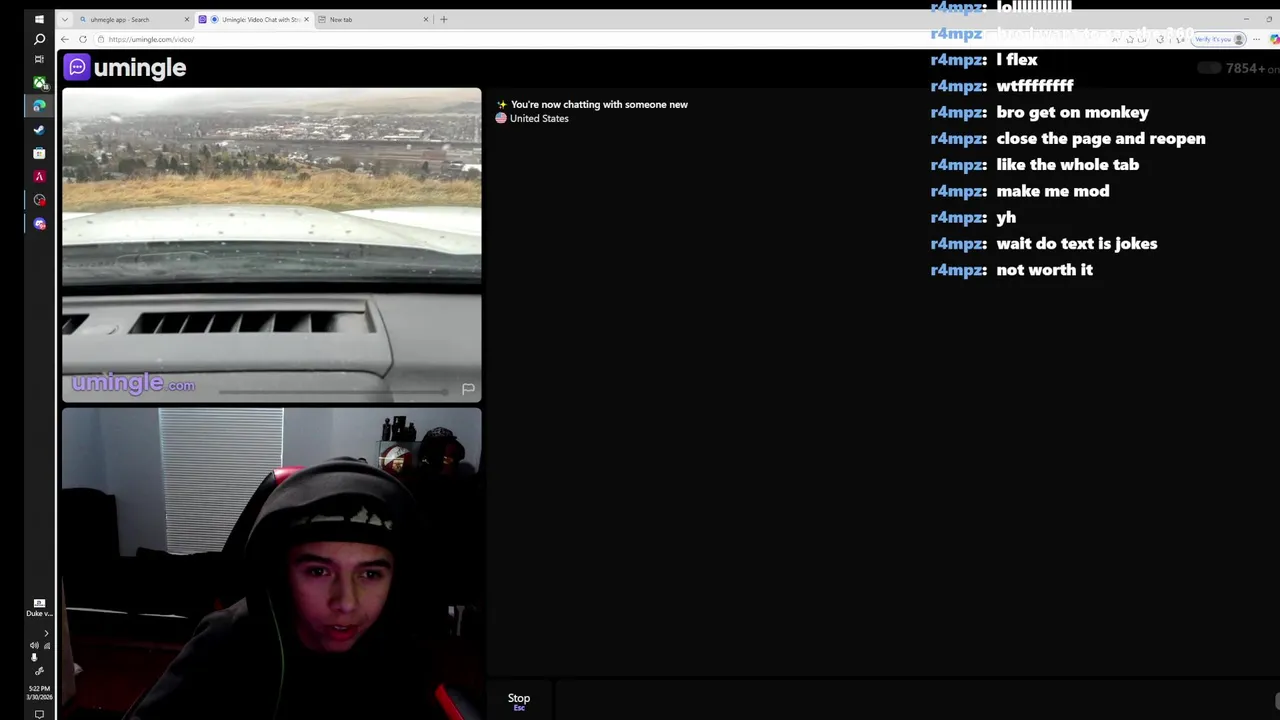Open Microsoft Store from the taskbar

pyautogui.click(x=39, y=153)
